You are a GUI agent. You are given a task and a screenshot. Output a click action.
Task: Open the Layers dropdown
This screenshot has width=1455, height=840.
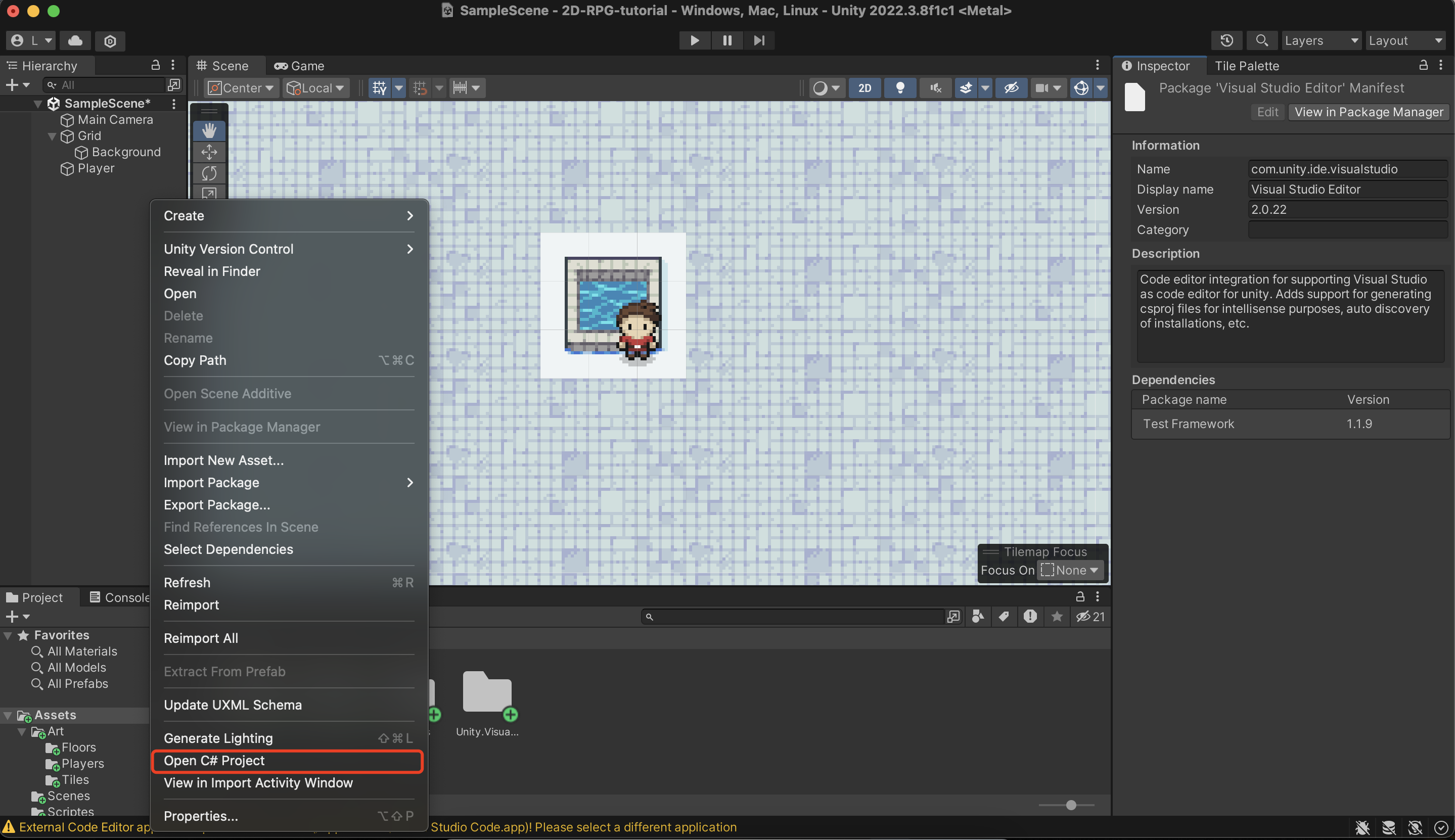(1321, 40)
